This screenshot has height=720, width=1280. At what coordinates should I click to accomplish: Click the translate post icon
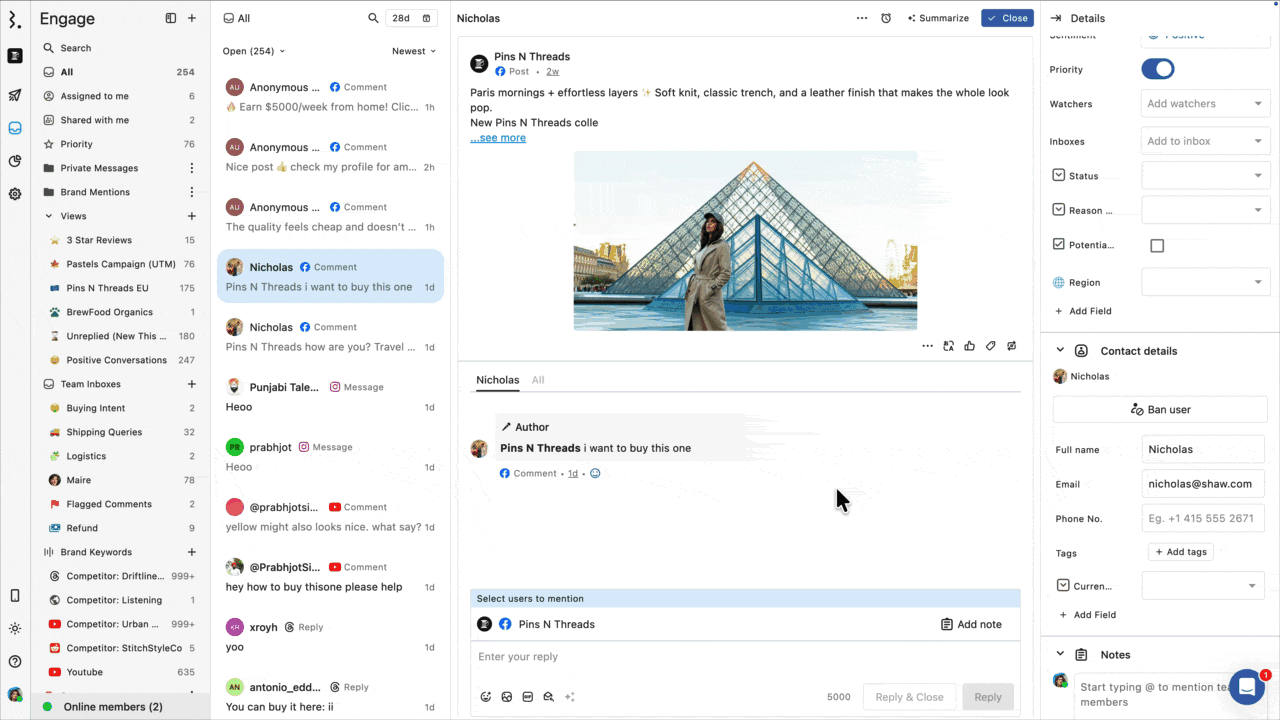[x=948, y=346]
